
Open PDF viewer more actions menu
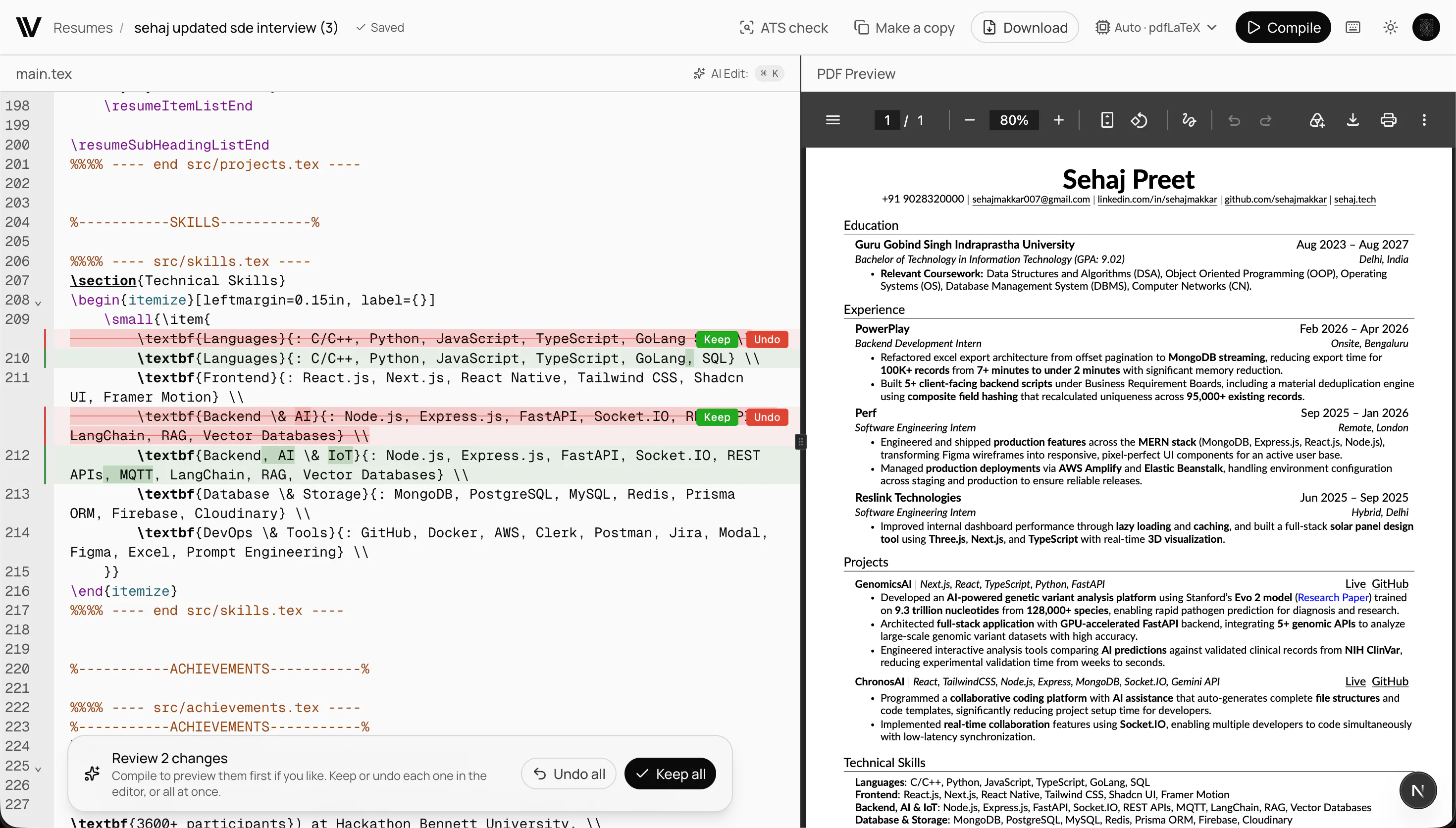[x=1424, y=120]
